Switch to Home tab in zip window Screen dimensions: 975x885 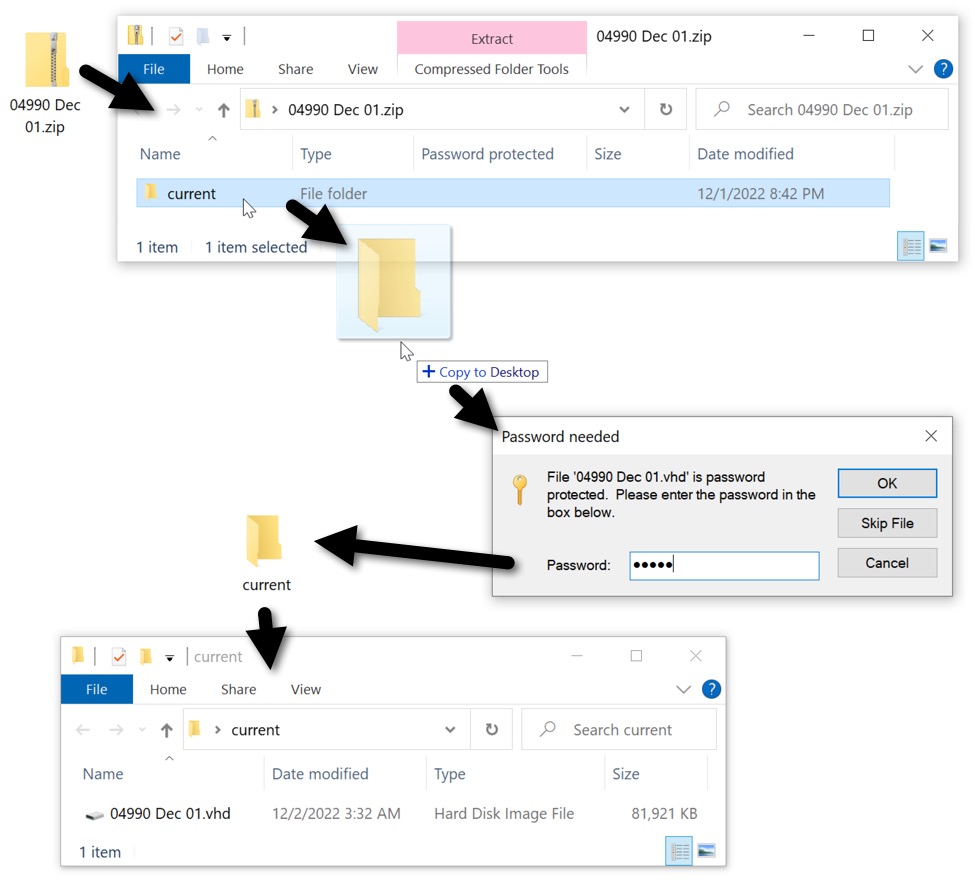coord(225,69)
